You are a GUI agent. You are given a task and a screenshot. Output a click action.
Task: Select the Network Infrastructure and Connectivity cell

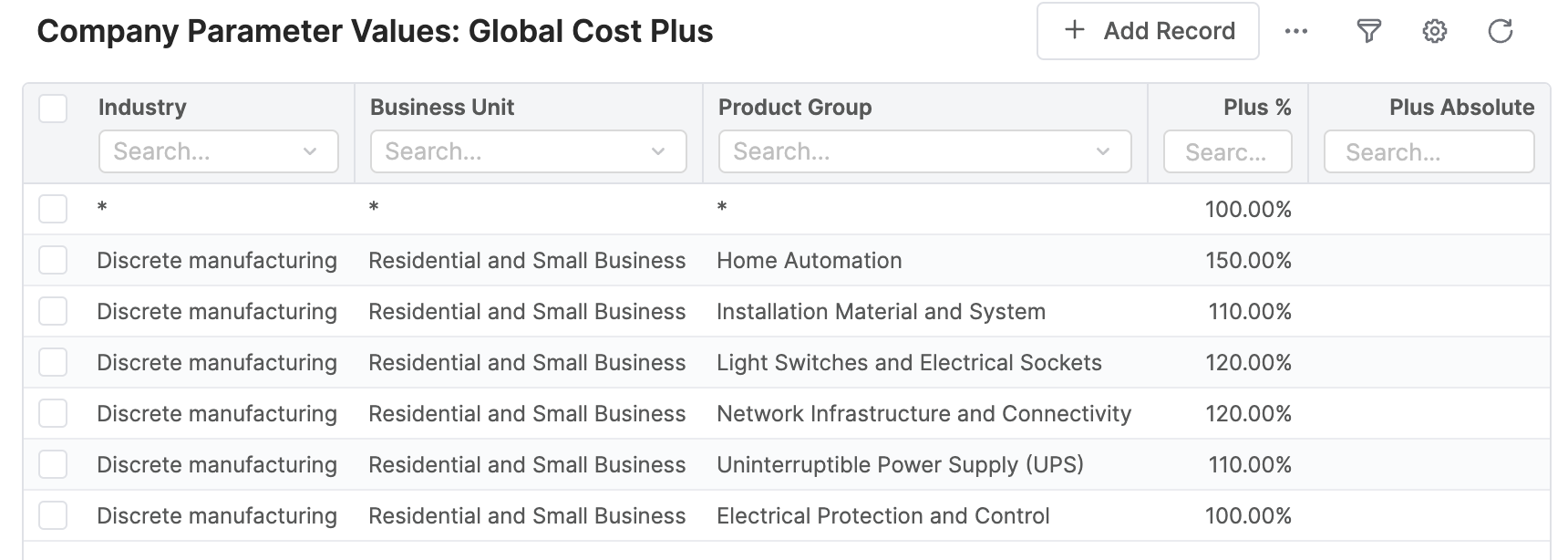[x=923, y=414]
